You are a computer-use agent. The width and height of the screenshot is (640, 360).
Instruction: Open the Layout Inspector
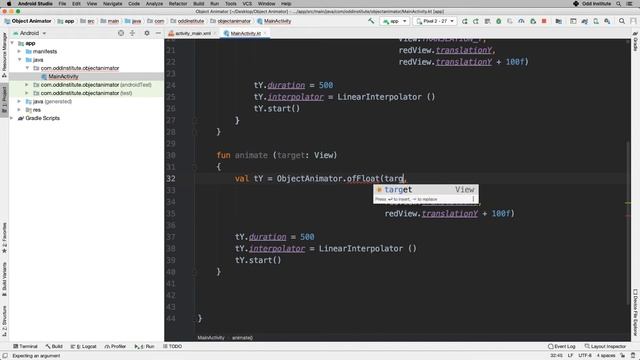(x=605, y=346)
